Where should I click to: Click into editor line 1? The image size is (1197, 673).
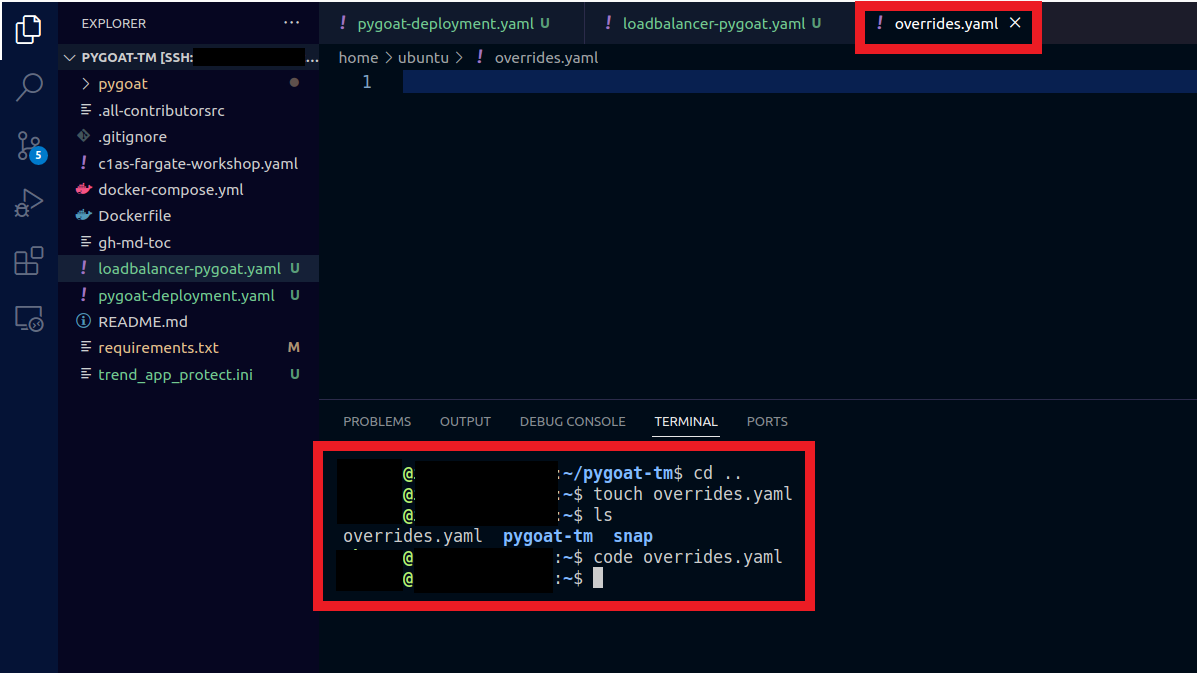coord(799,82)
